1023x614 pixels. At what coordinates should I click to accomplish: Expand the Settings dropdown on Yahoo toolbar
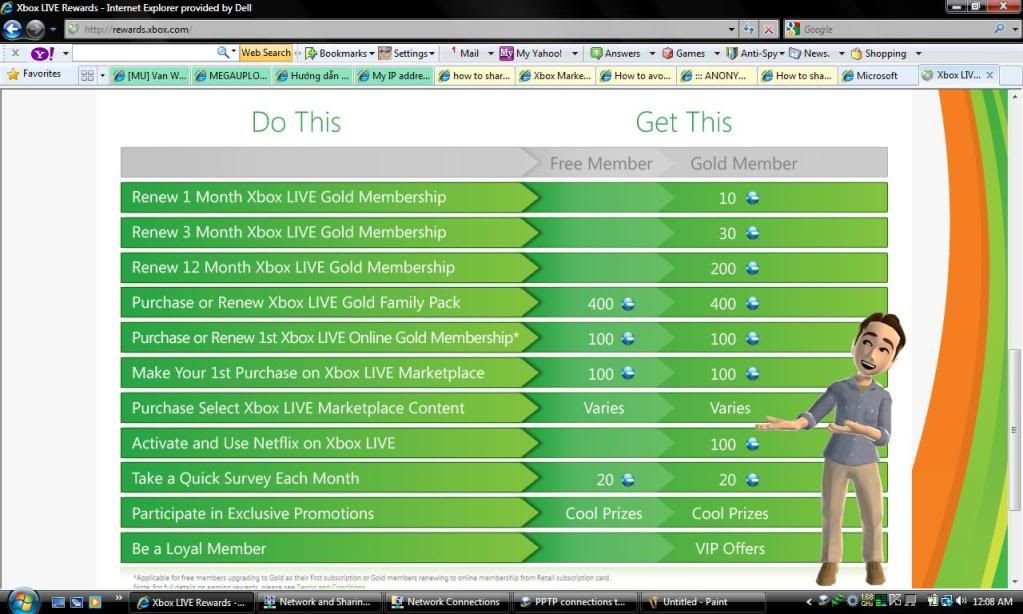coord(432,54)
